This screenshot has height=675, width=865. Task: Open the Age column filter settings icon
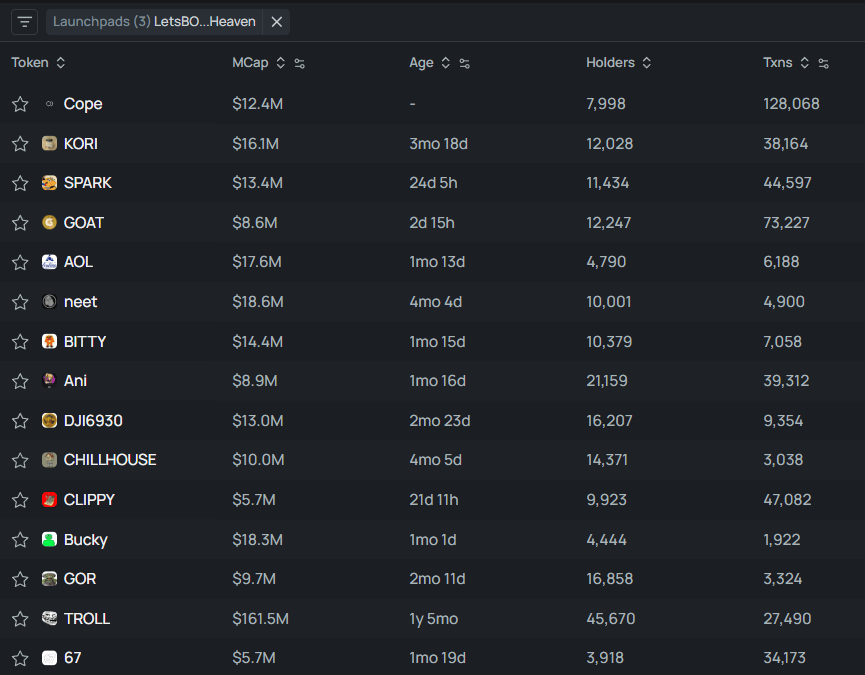point(464,63)
